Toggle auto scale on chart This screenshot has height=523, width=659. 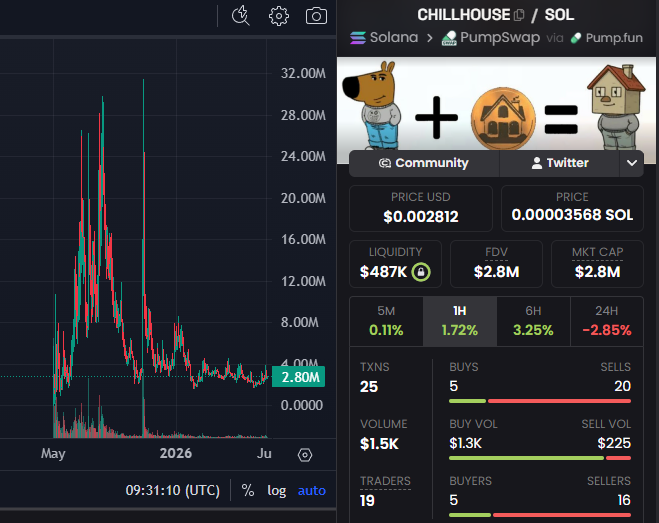[x=311, y=490]
